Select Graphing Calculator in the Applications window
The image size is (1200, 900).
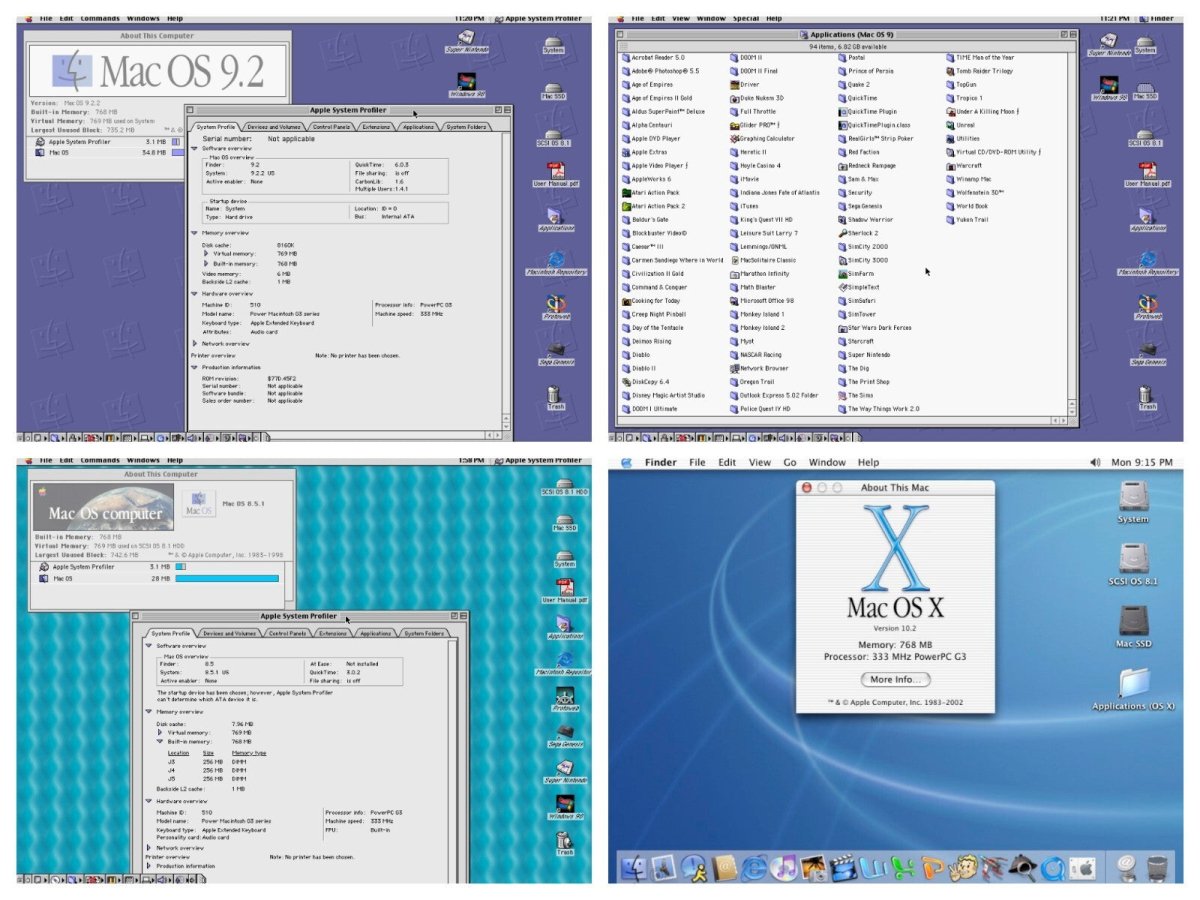click(762, 139)
